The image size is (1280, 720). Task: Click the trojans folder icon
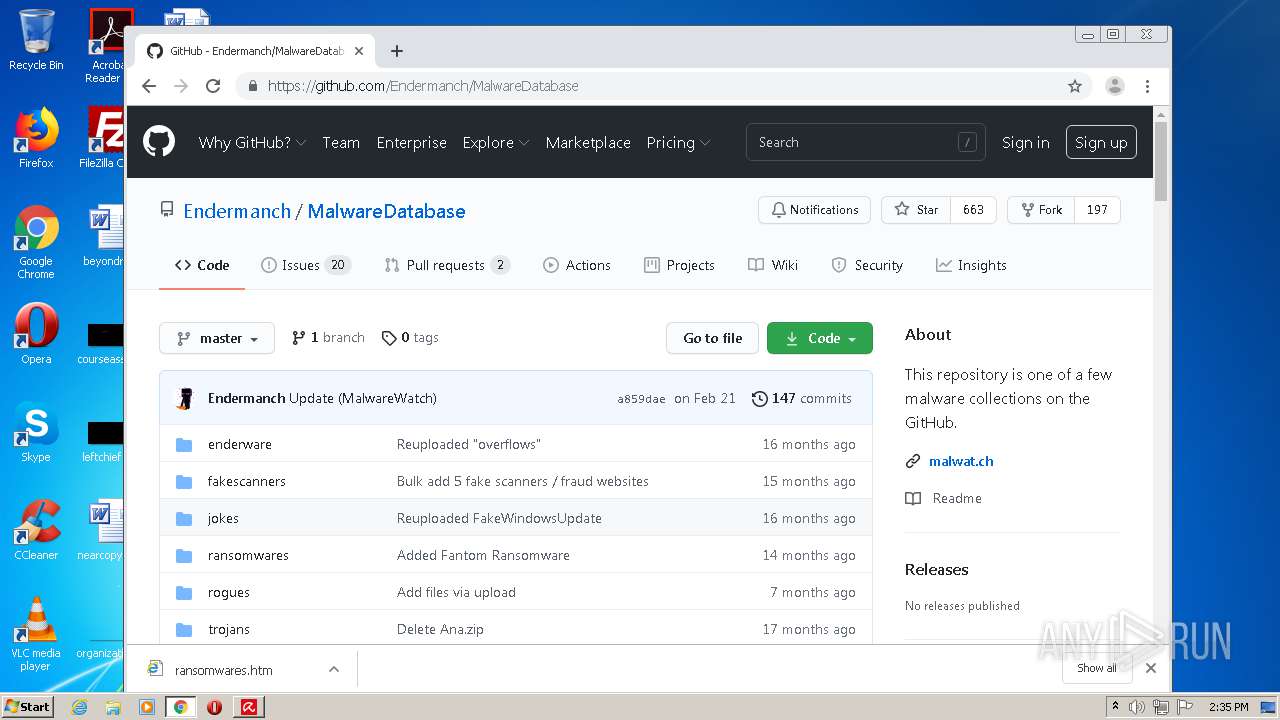click(x=184, y=629)
